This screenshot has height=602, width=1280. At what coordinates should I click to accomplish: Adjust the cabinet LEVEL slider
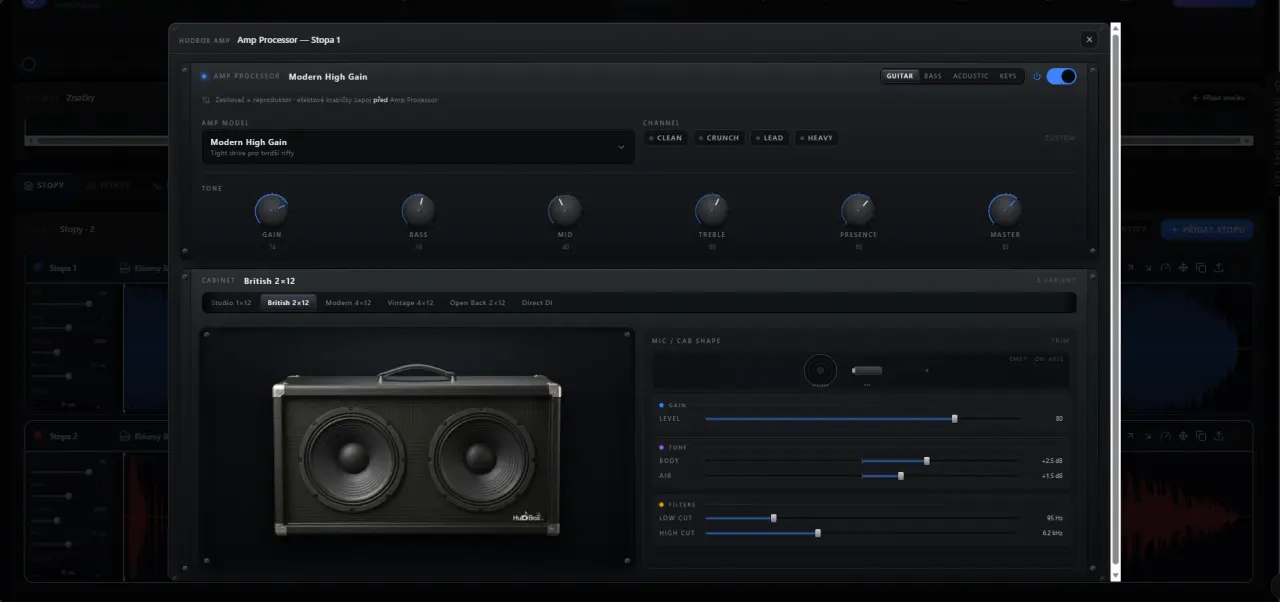coord(862,419)
